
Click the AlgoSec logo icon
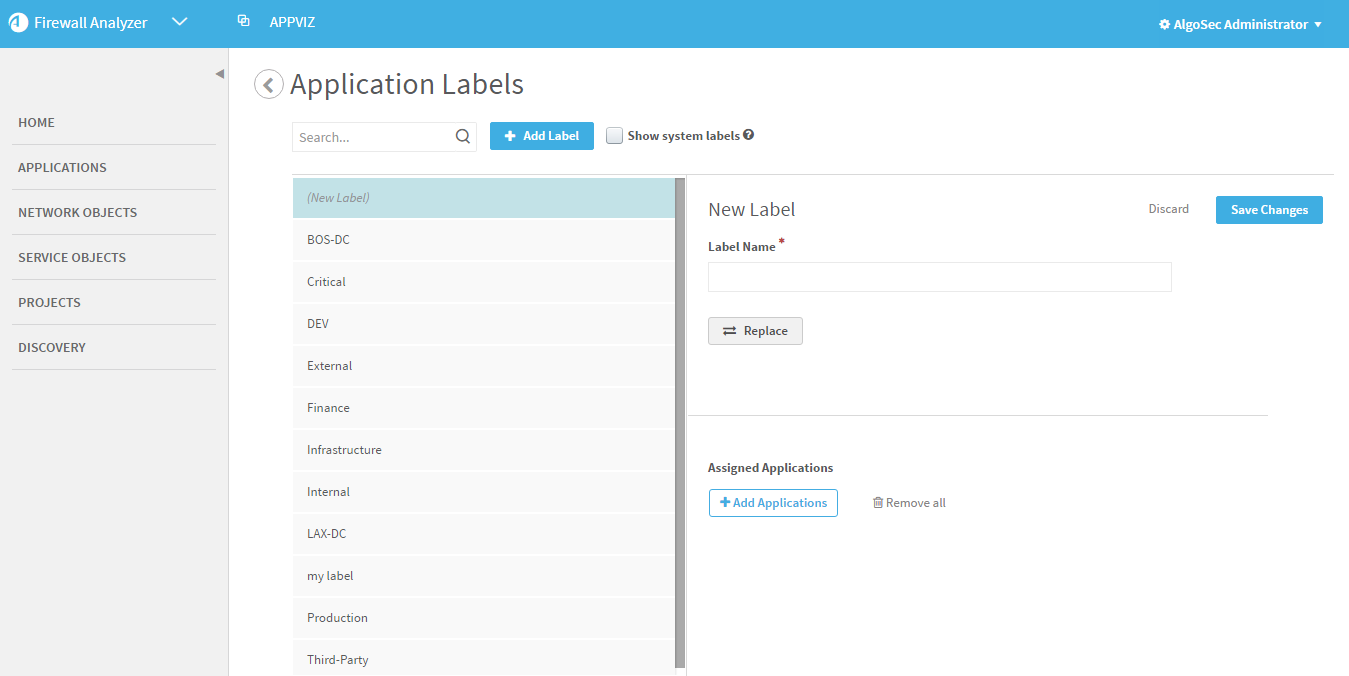18,24
